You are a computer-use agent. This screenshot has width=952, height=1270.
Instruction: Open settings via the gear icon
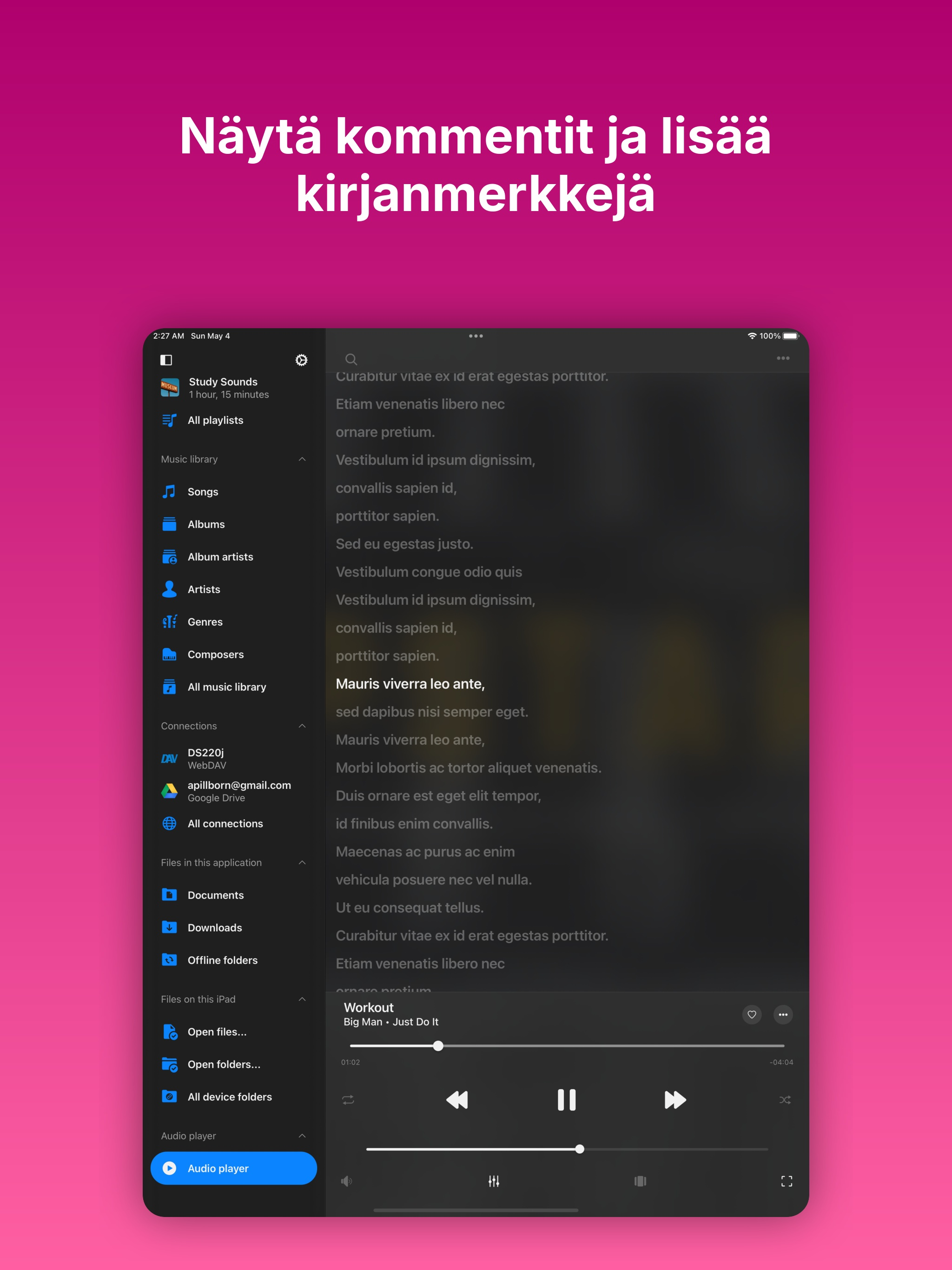(301, 360)
